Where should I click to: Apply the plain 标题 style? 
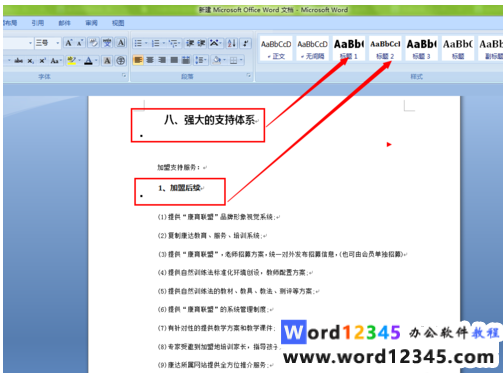point(458,49)
